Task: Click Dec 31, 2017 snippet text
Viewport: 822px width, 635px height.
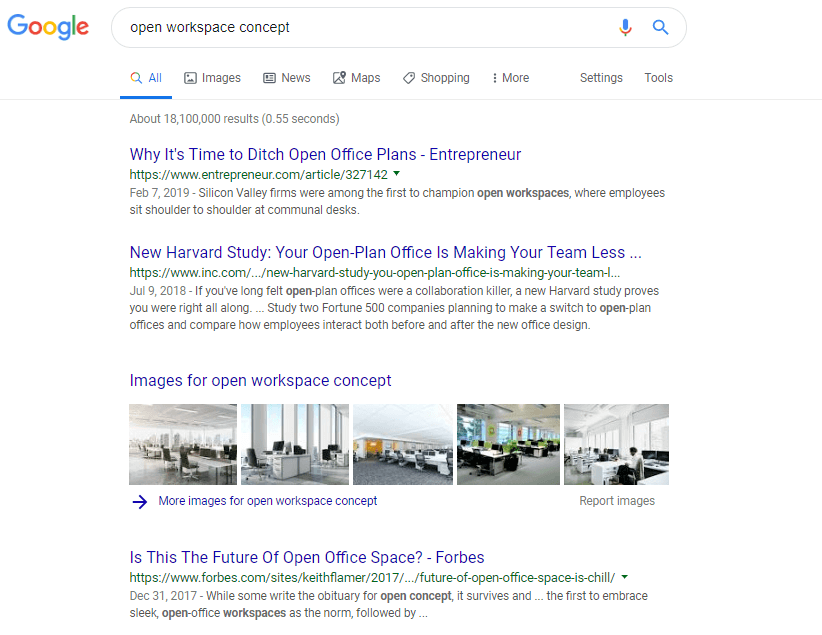Action: coord(388,604)
